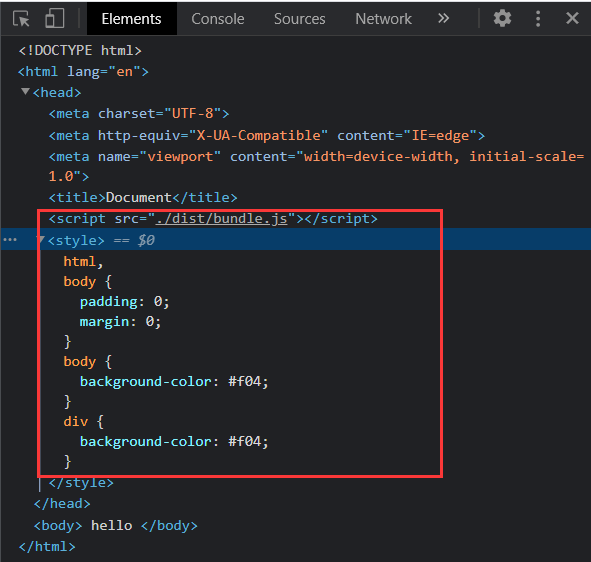Select the meta name viewport node
Image resolution: width=591 pixels, height=562 pixels.
316,166
